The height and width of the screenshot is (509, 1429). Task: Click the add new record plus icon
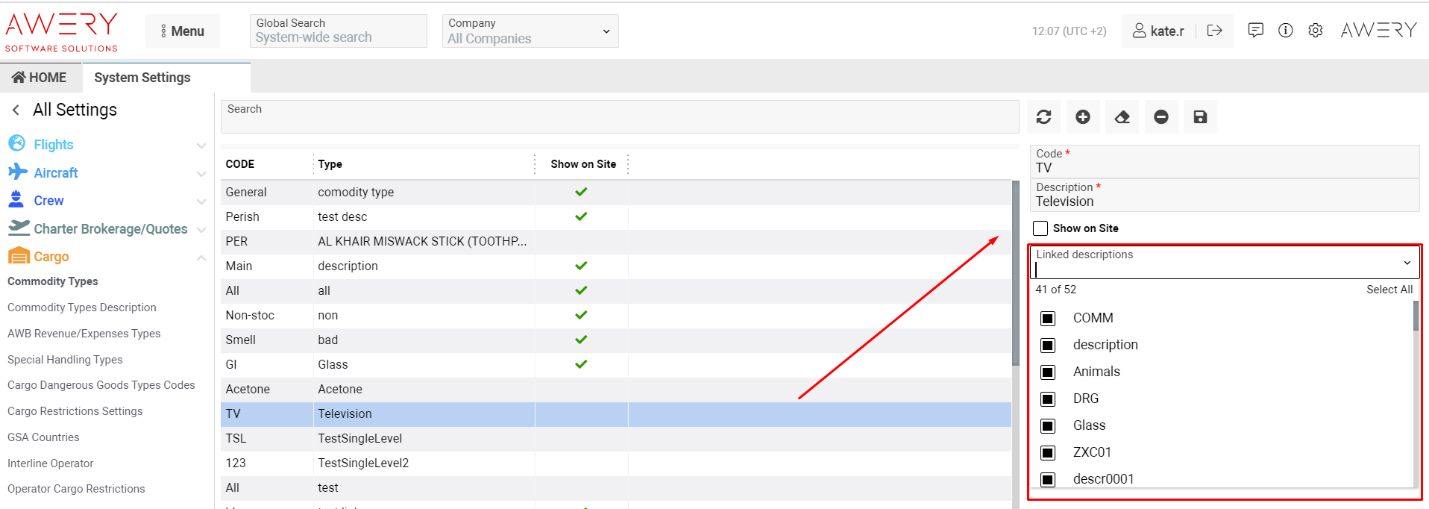click(x=1082, y=117)
